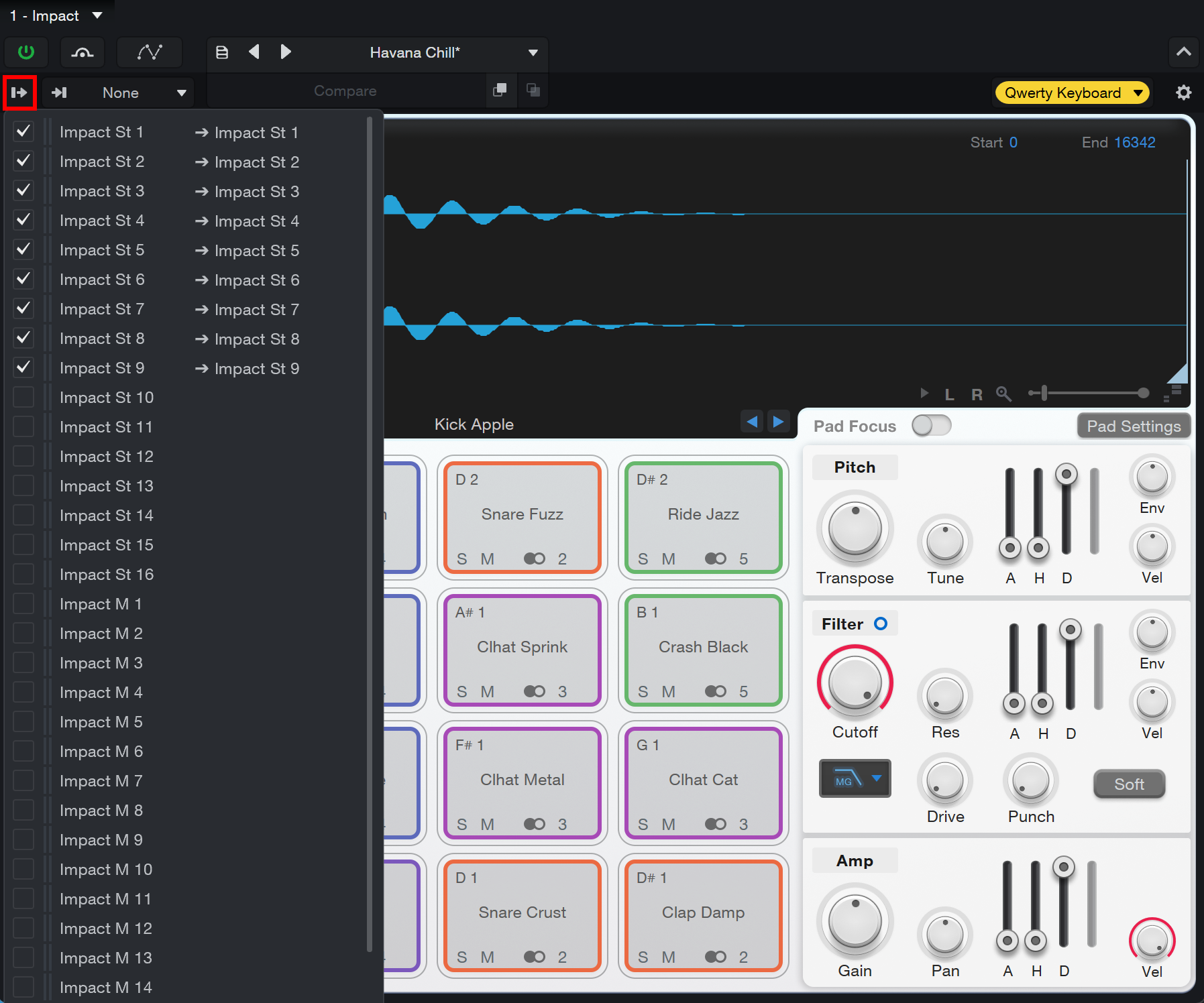Collapse plugin header with up chevron
This screenshot has height=1003, width=1204.
point(1184,52)
